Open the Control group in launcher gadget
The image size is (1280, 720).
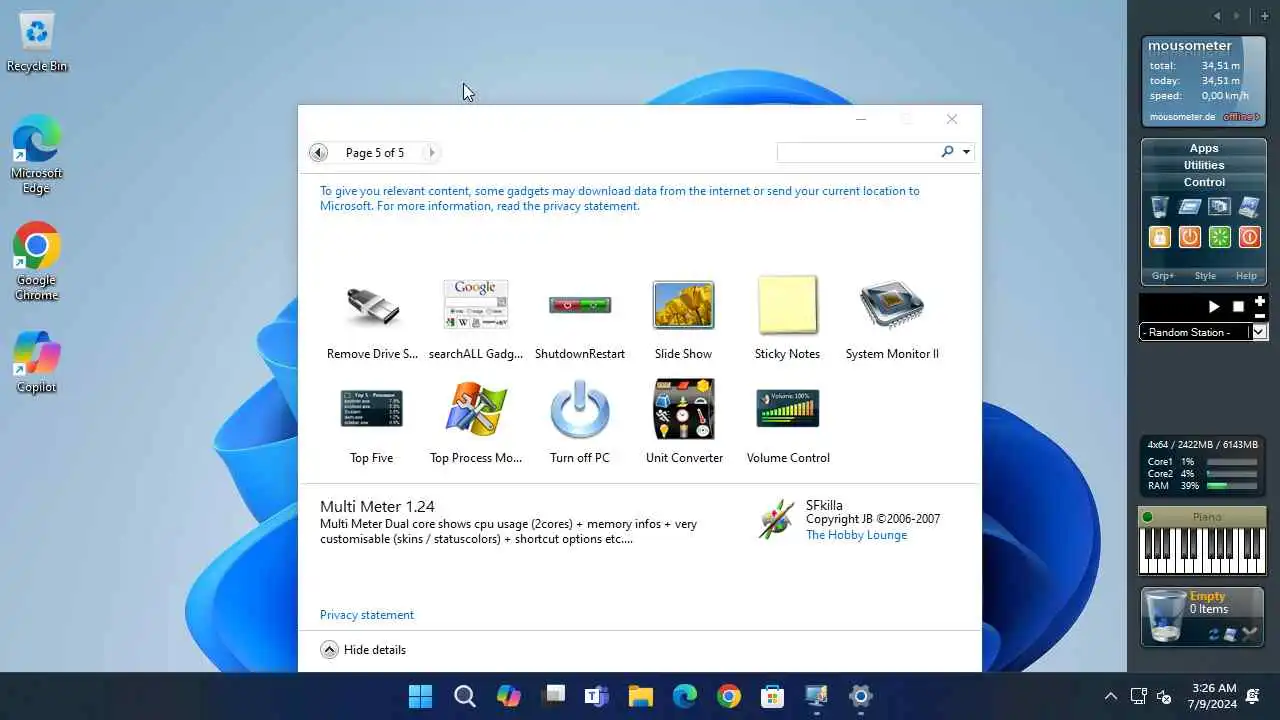pyautogui.click(x=1204, y=182)
